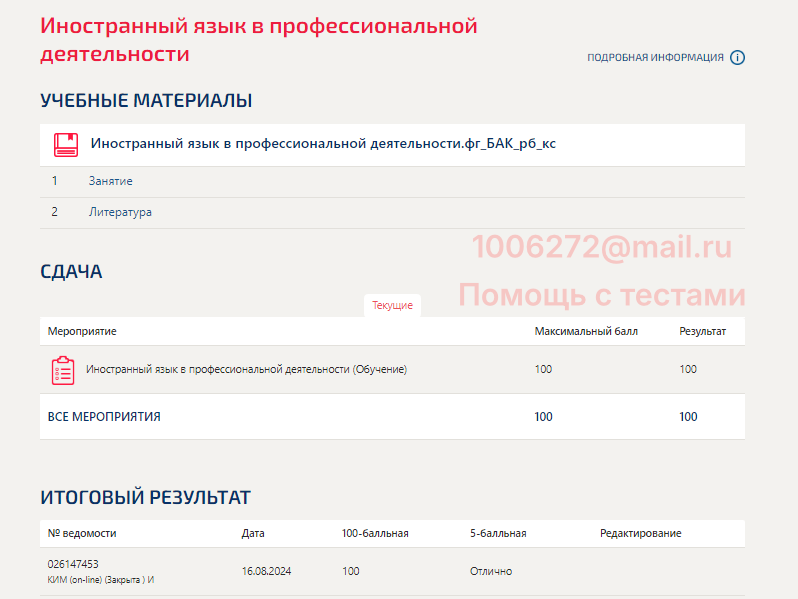Select statement number 026147453
The height and width of the screenshot is (599, 798).
(73, 564)
